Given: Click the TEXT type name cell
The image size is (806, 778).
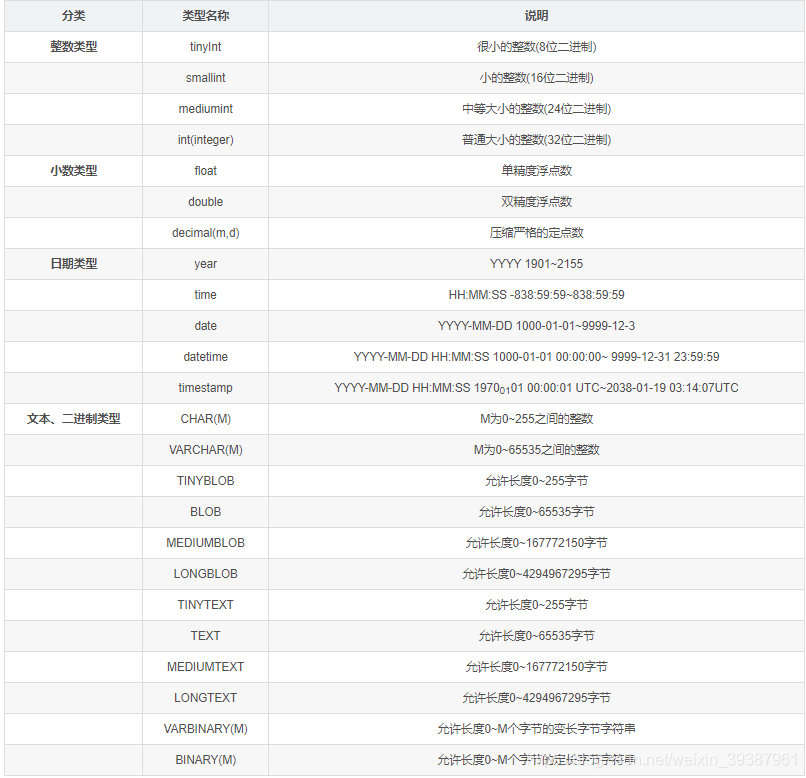Looking at the screenshot, I should [x=206, y=636].
